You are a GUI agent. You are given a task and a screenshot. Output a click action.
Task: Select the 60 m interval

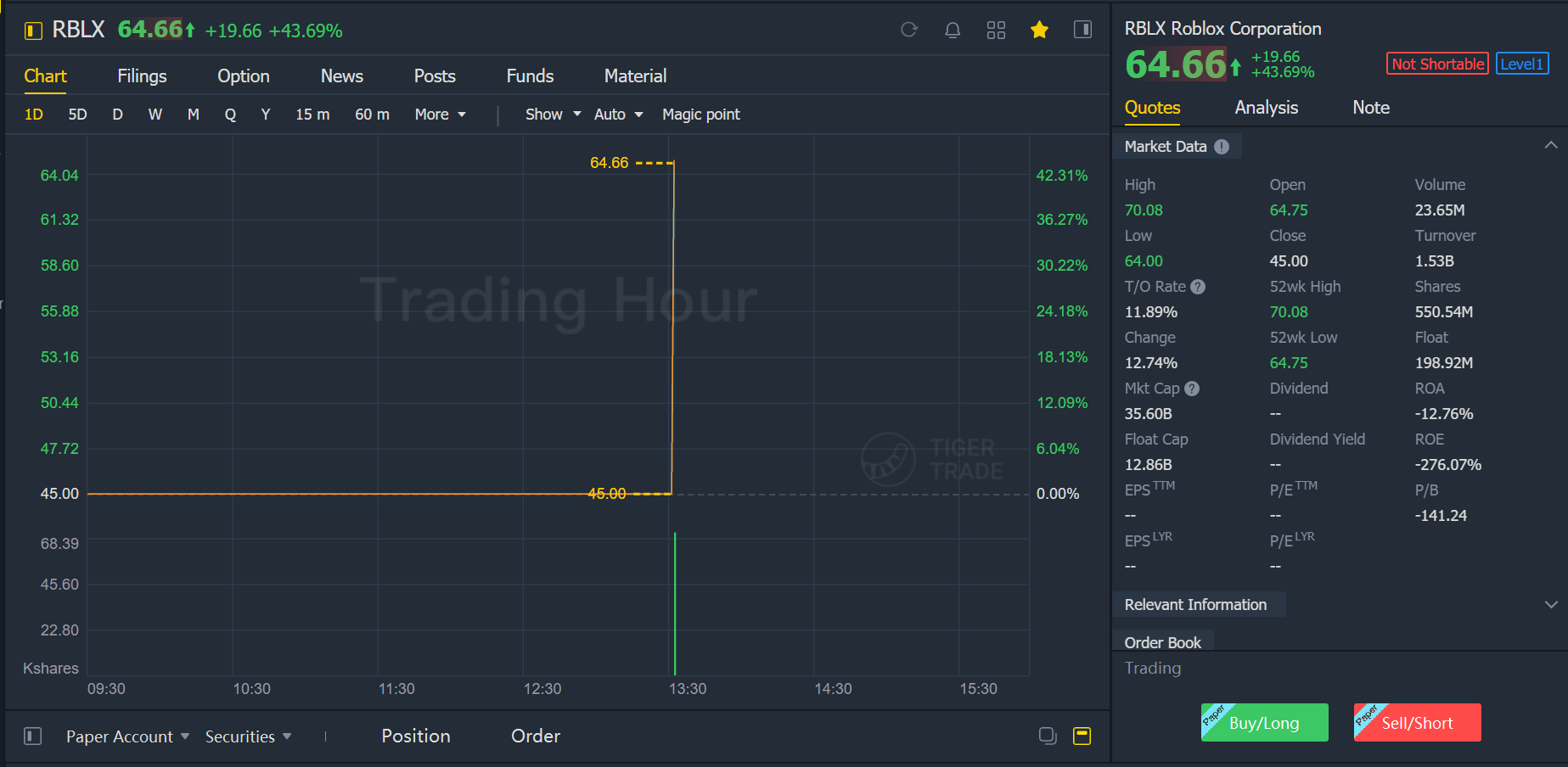click(372, 115)
